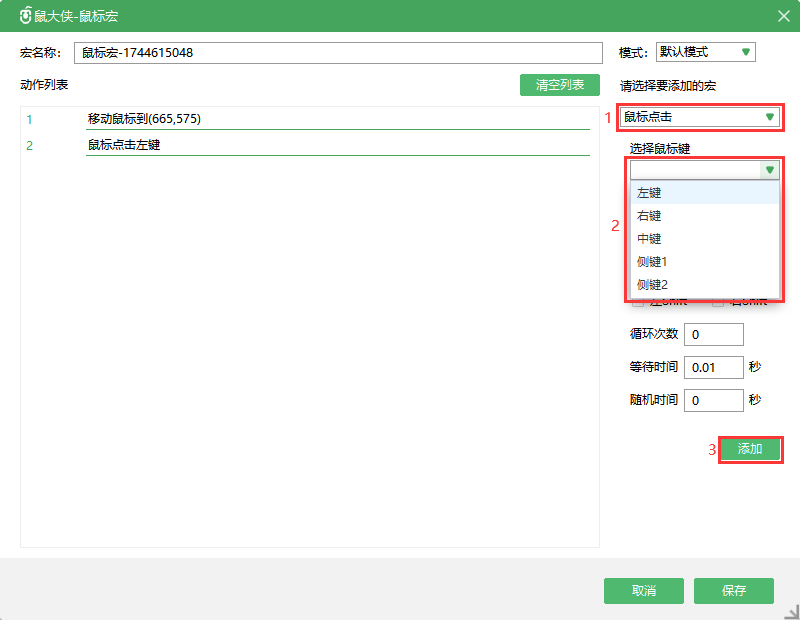Close the 鼠标宏 dialog window

(783, 16)
